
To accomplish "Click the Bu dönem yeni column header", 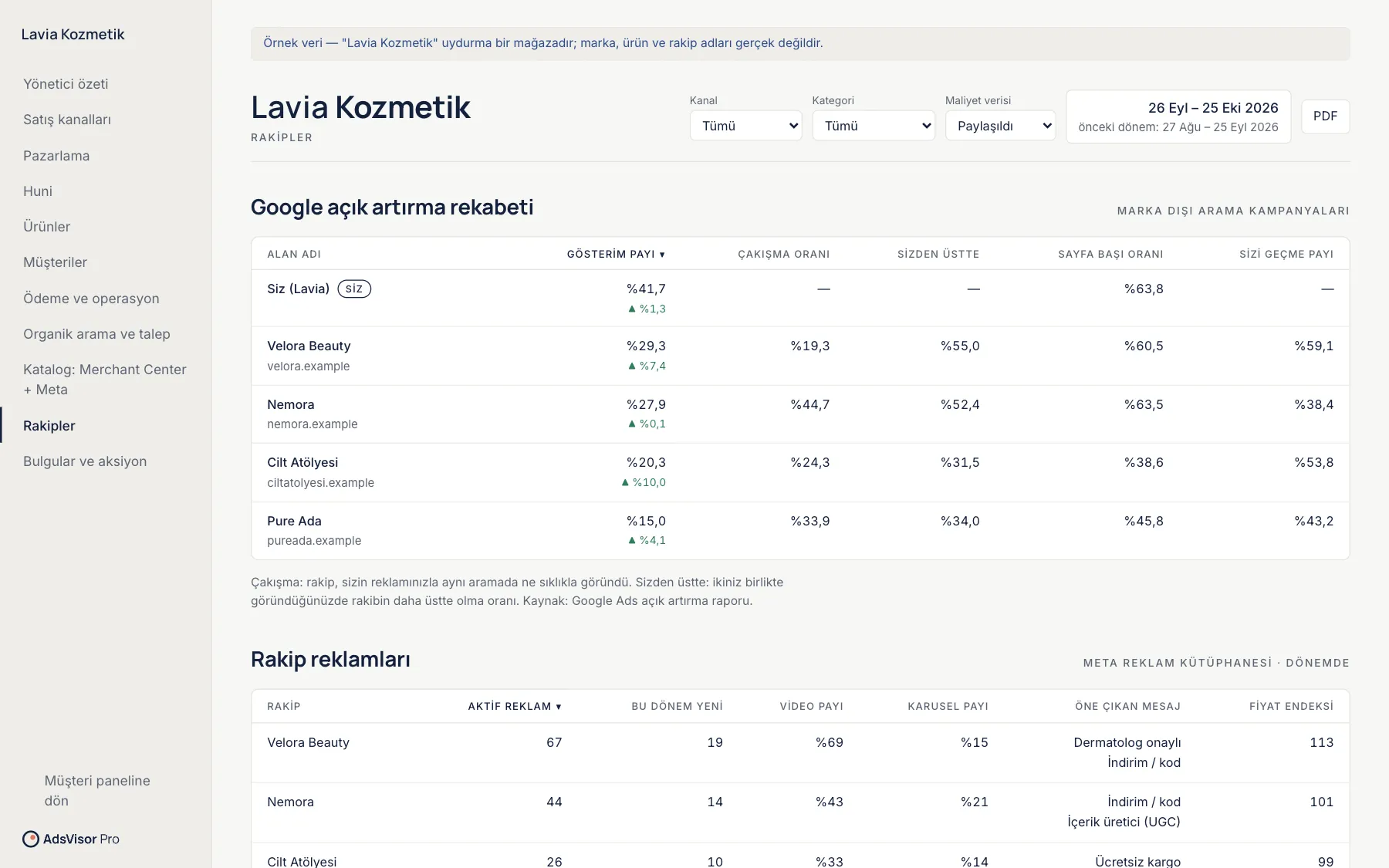I will (x=677, y=706).
